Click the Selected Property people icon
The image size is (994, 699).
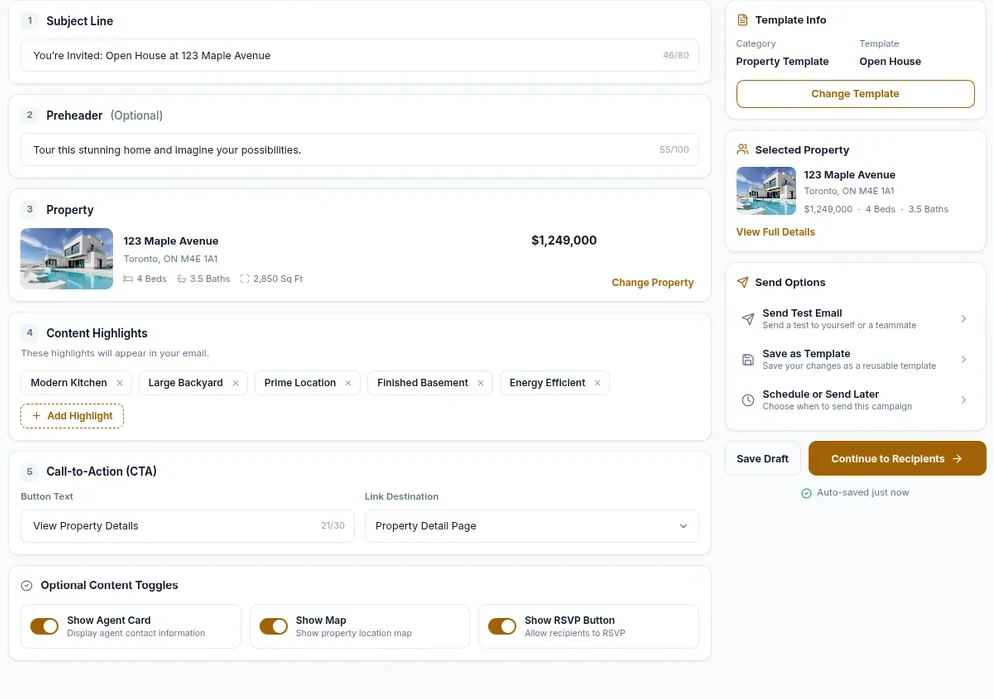742,150
